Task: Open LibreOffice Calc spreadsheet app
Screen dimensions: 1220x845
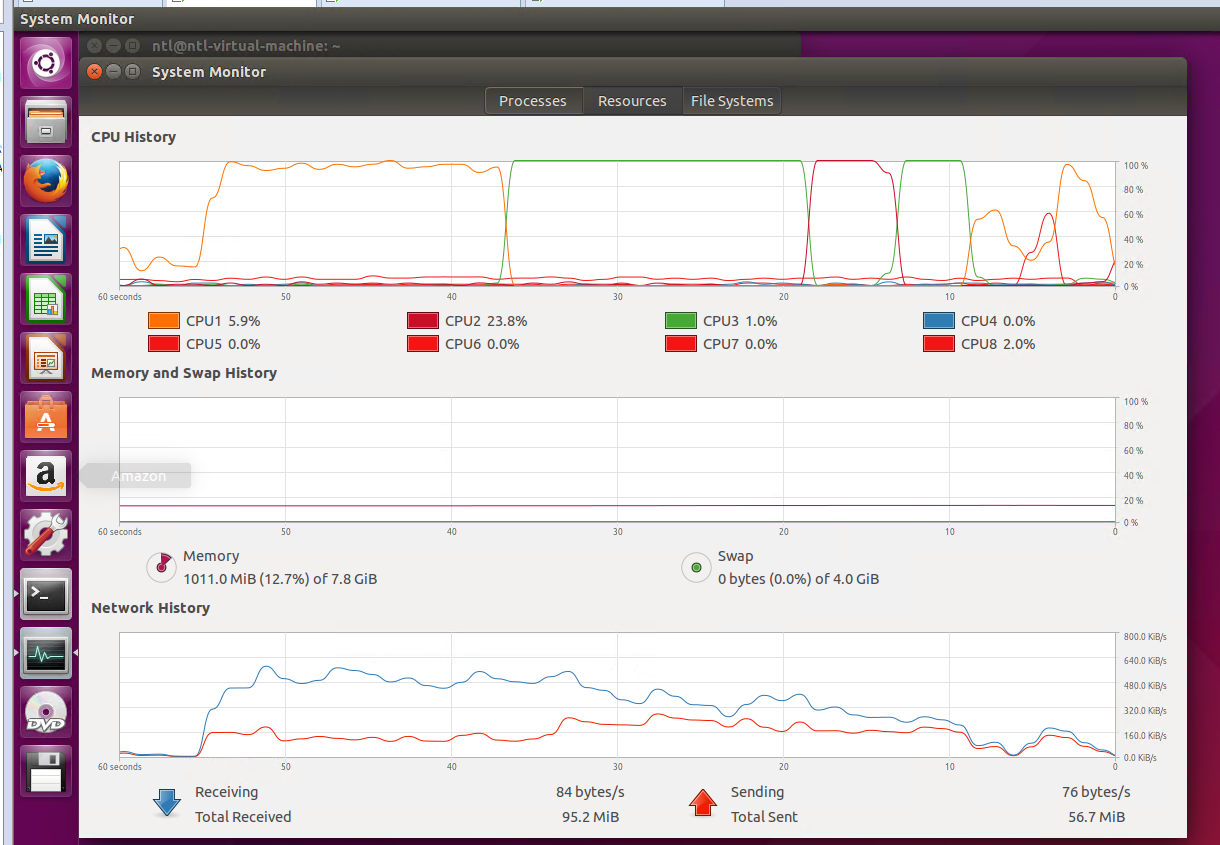Action: pyautogui.click(x=46, y=299)
